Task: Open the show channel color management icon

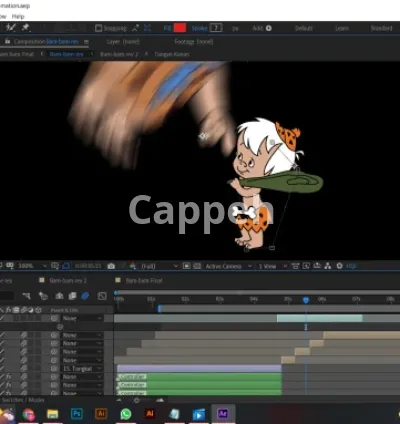Action: pos(133,266)
